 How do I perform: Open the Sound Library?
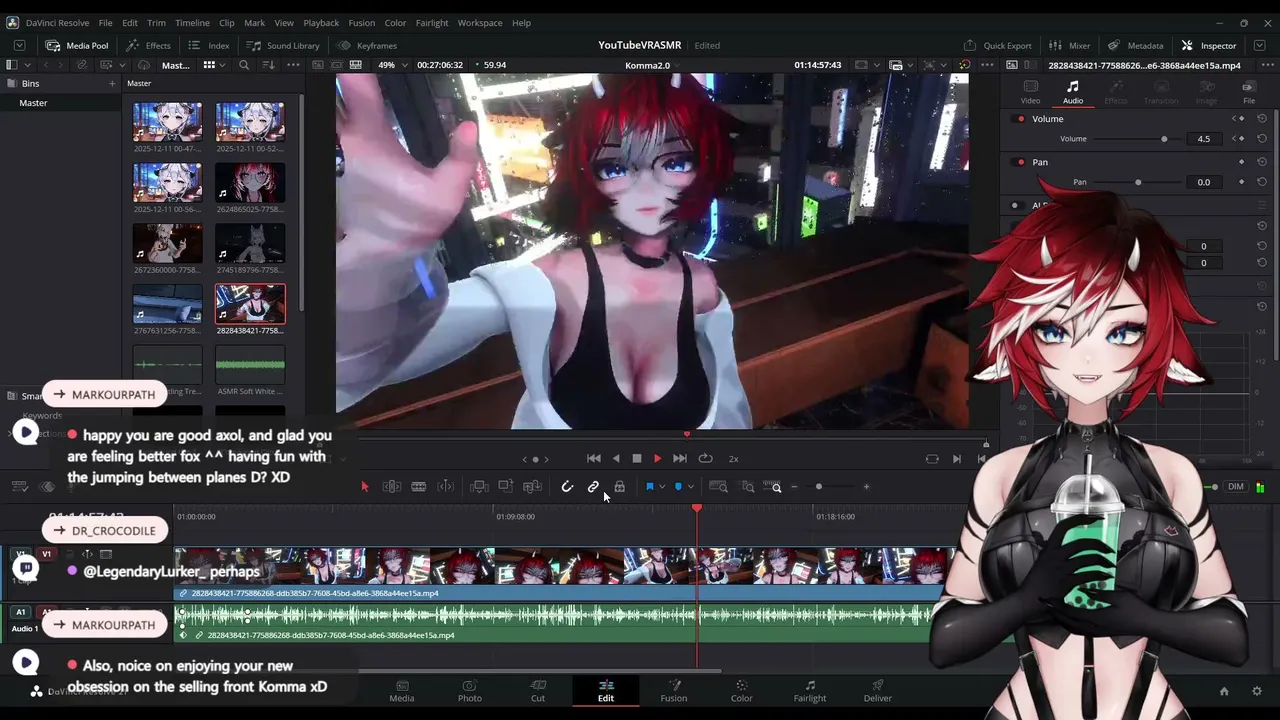[x=283, y=45]
